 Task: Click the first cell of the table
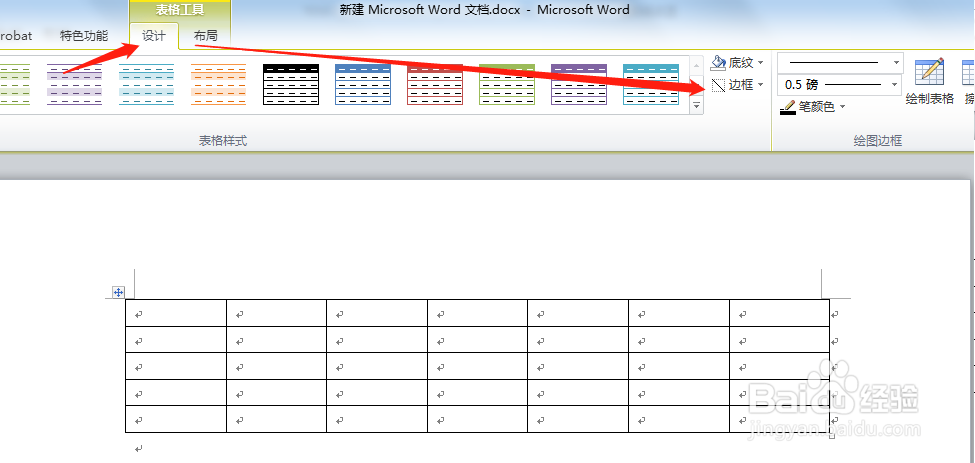click(x=176, y=313)
